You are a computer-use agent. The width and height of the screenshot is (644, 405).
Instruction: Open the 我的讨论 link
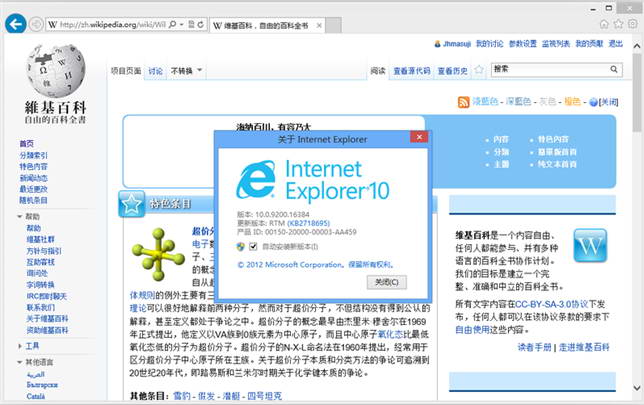489,44
